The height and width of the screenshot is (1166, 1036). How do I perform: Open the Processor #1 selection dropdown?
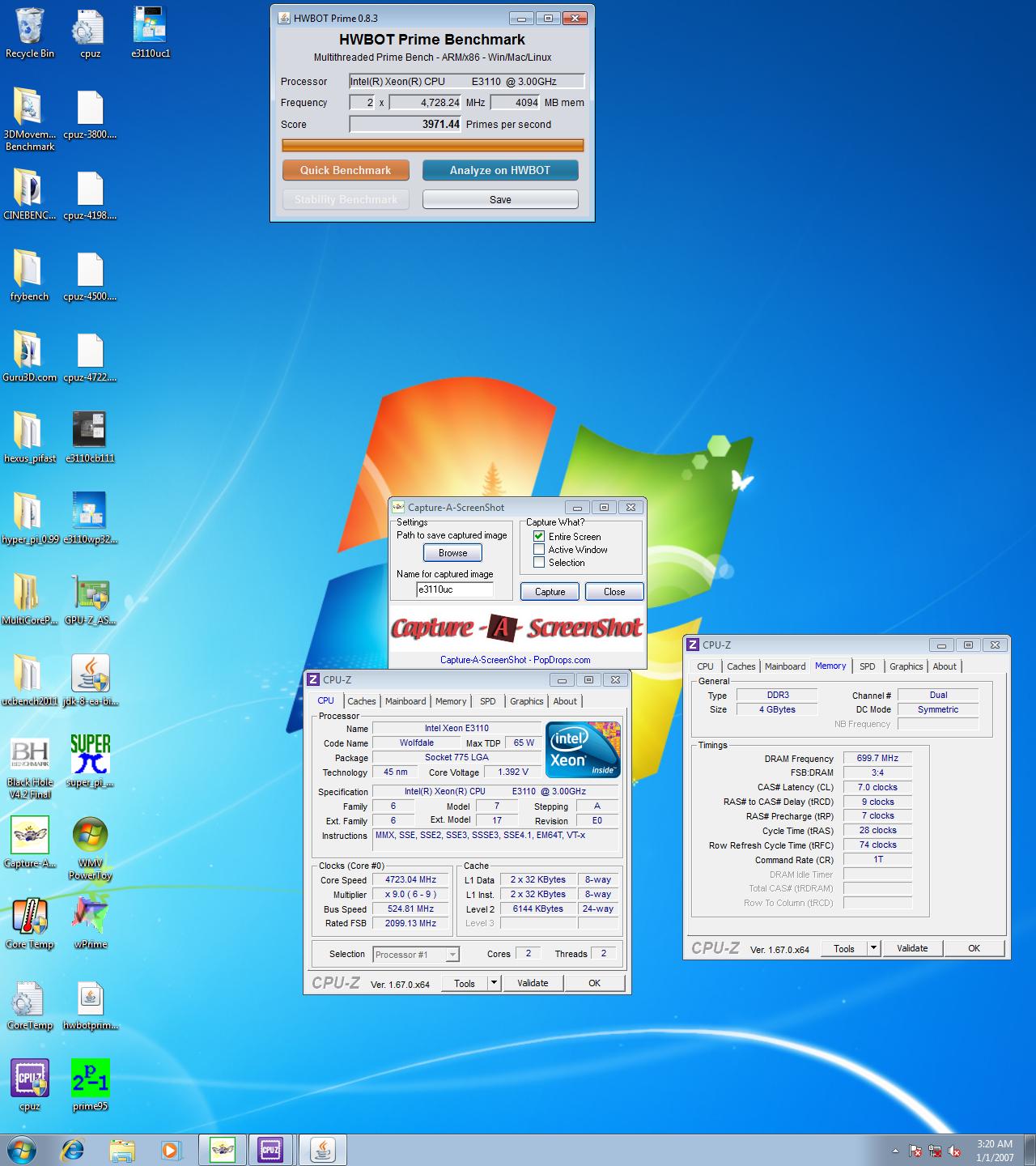click(416, 955)
